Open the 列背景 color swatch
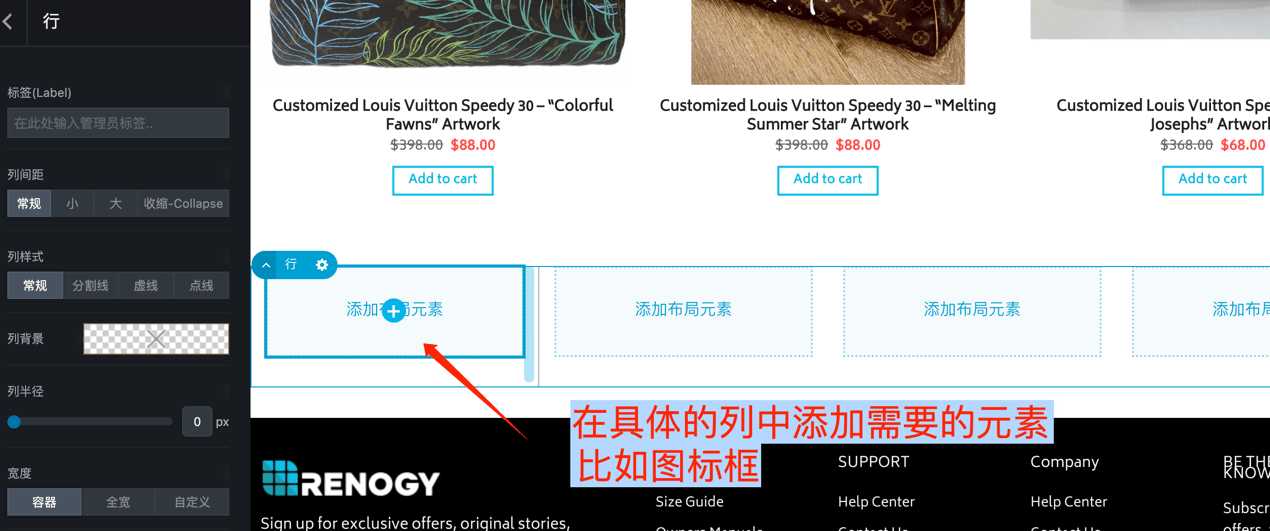1270x531 pixels. (x=156, y=339)
